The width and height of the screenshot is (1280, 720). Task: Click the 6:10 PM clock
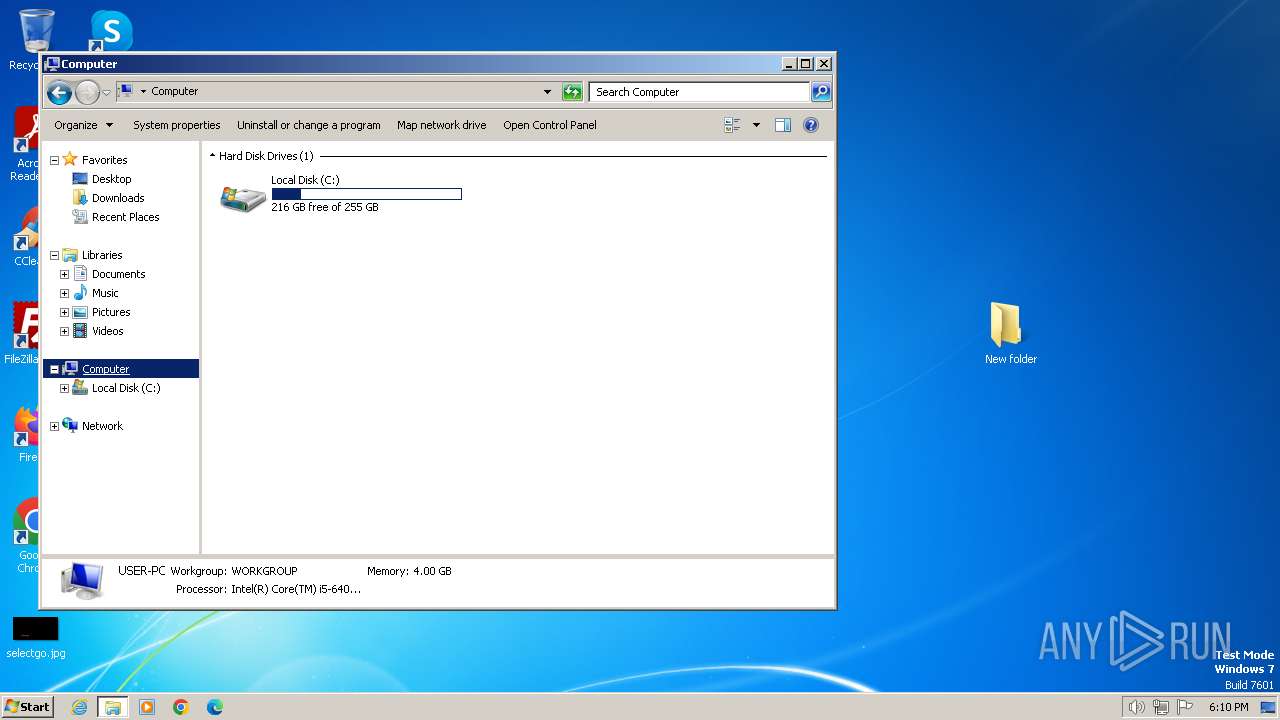(1228, 707)
